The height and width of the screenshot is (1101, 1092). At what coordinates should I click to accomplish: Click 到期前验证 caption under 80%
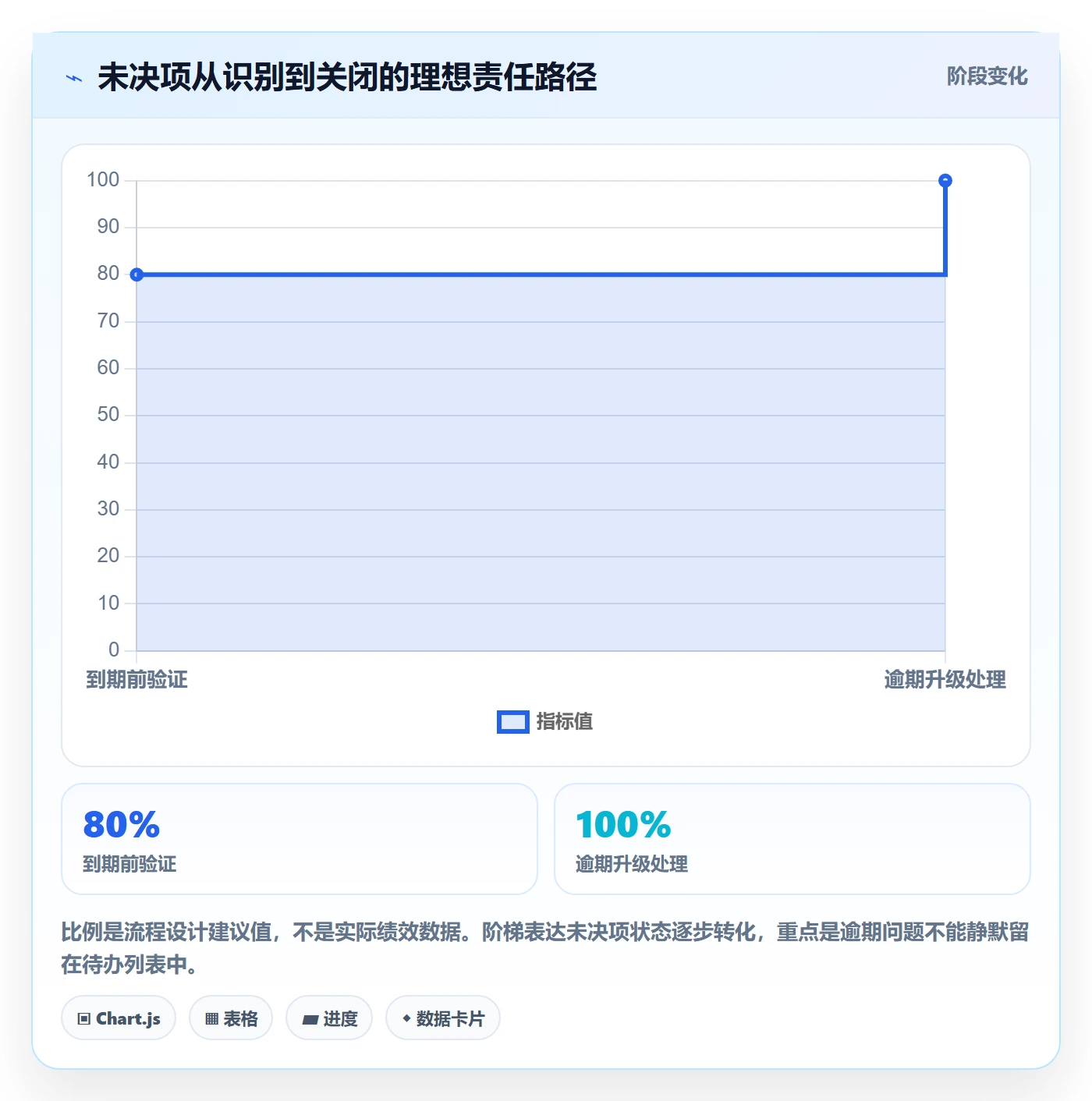tap(129, 864)
